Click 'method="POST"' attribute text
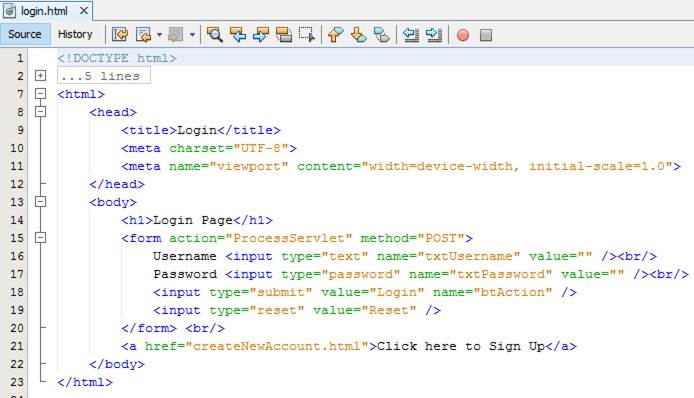The image size is (694, 398). pos(413,238)
